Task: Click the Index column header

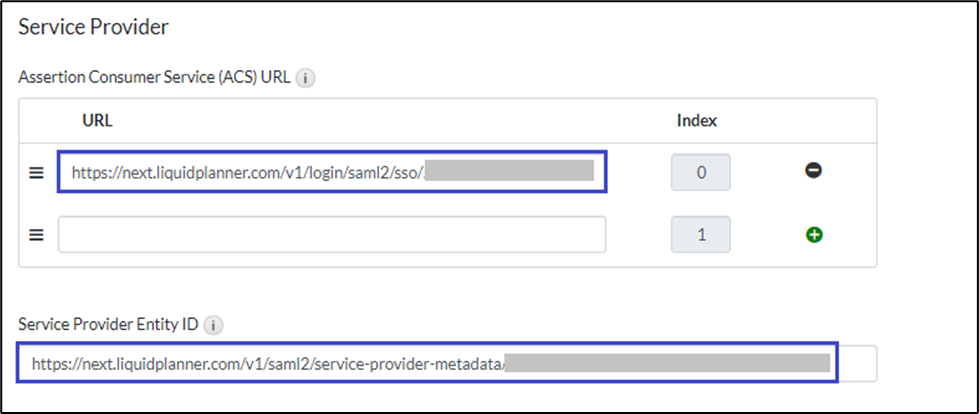Action: pyautogui.click(x=697, y=120)
